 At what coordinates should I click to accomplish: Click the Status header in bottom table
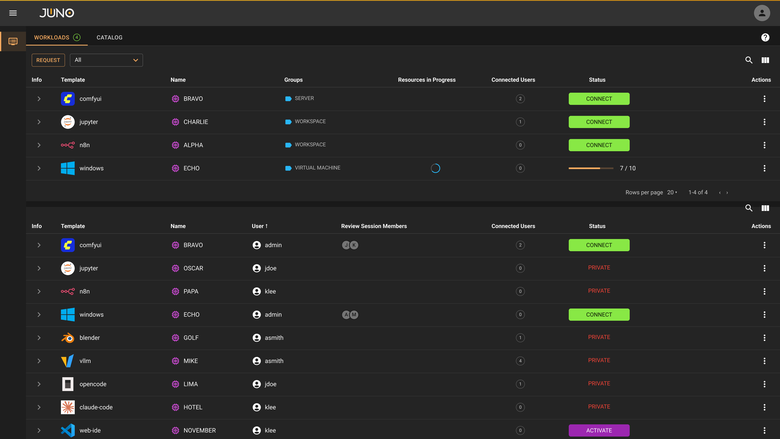click(x=597, y=226)
